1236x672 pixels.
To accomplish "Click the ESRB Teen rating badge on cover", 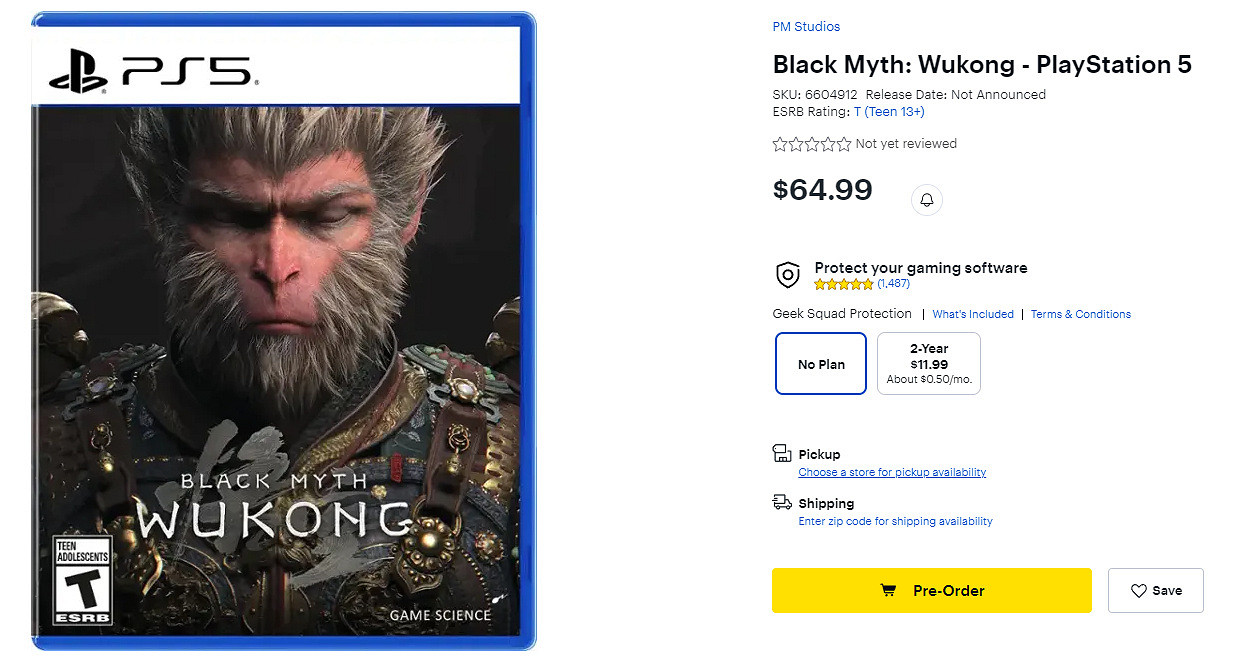I will 82,580.
